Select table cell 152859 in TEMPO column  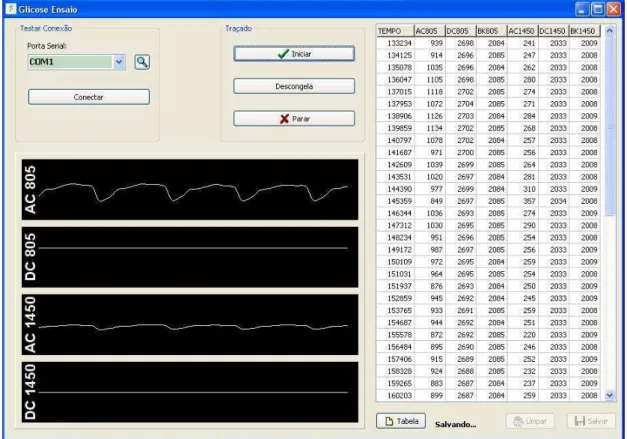tap(395, 298)
